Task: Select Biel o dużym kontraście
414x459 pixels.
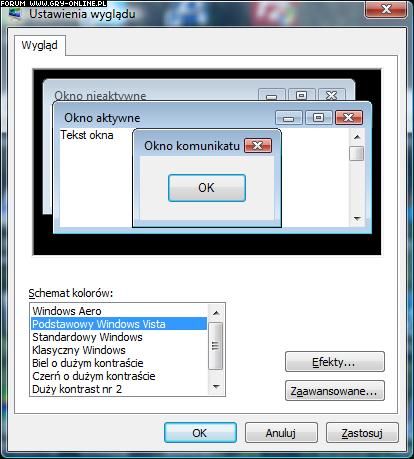Action: click(119, 363)
